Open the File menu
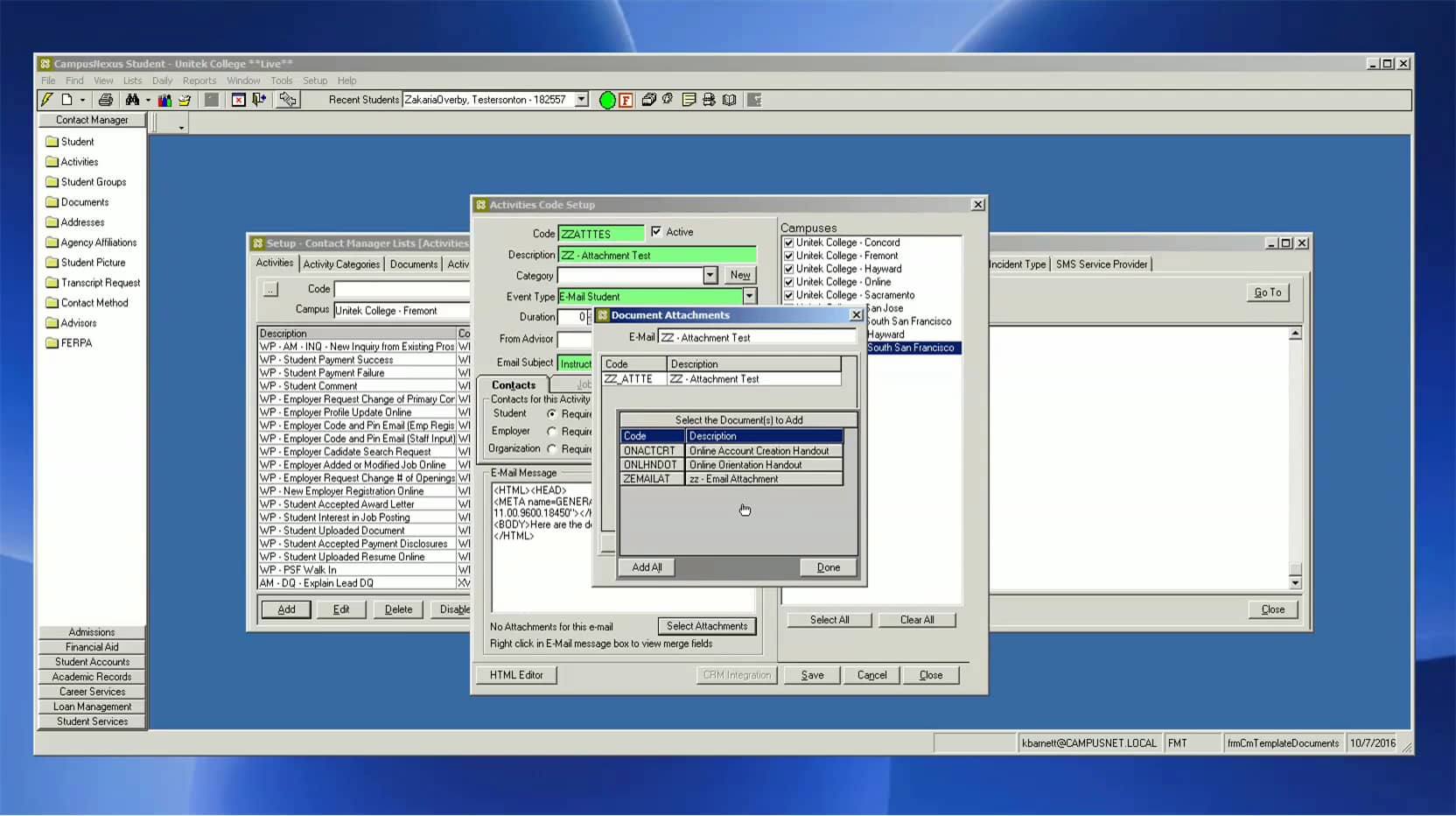1456x816 pixels. pos(48,81)
